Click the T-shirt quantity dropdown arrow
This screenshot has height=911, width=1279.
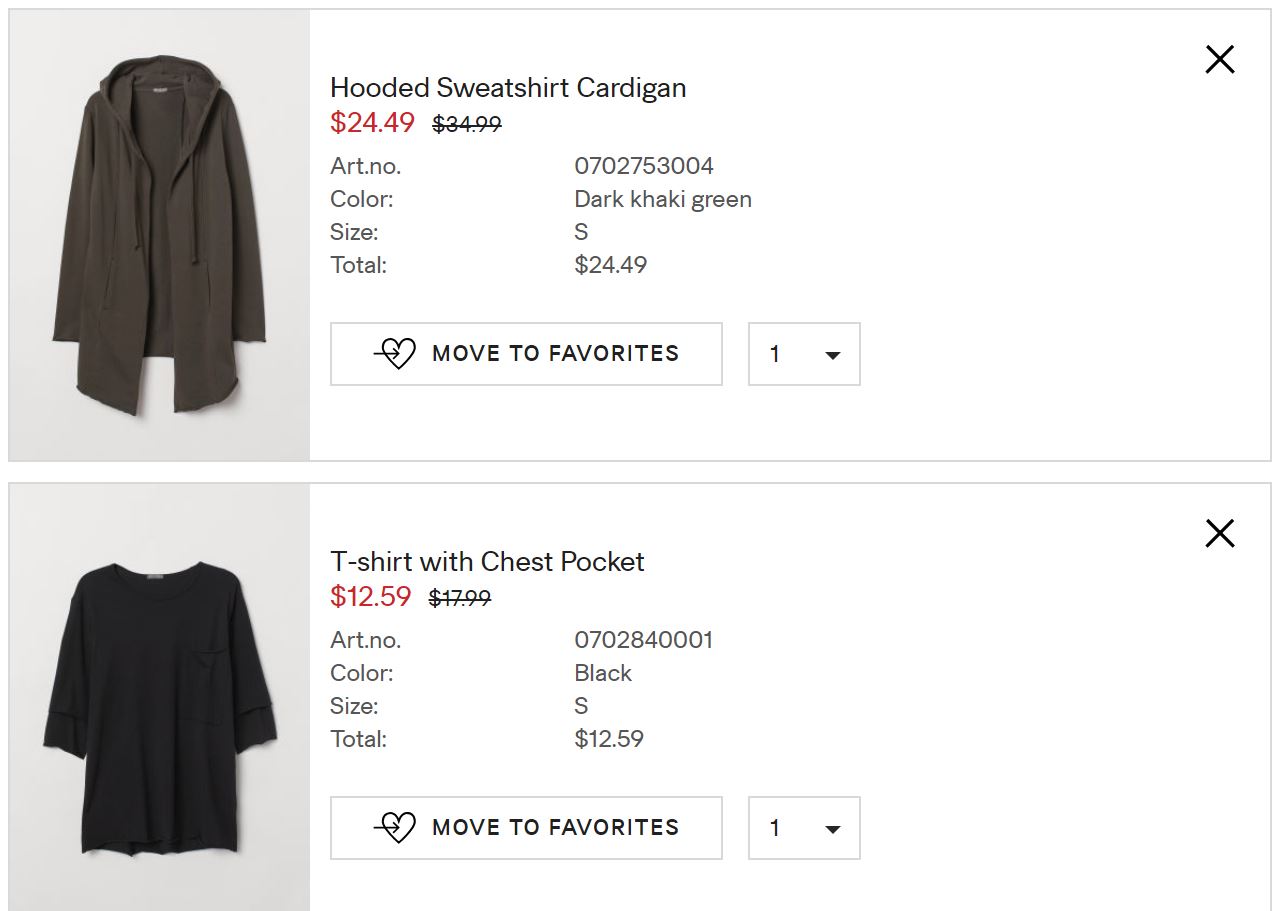tap(832, 829)
